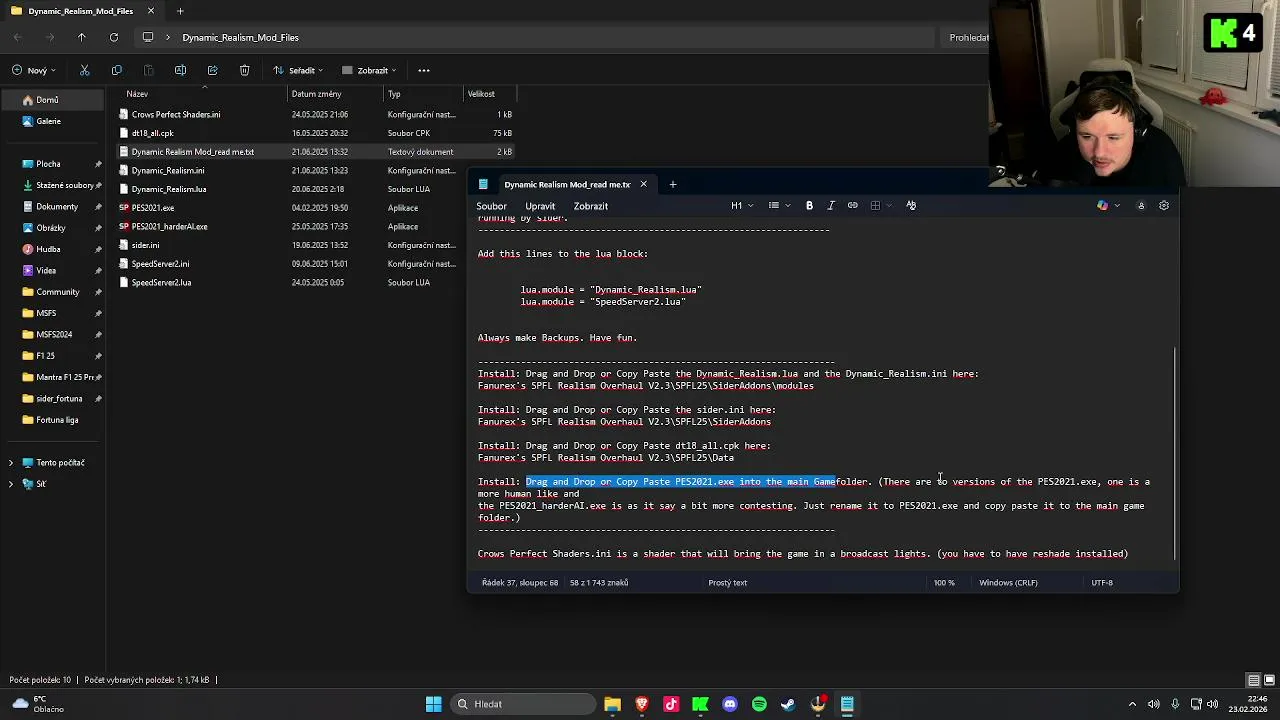Open Domů in Explorer sidebar
The height and width of the screenshot is (720, 1280).
[x=52, y=100]
